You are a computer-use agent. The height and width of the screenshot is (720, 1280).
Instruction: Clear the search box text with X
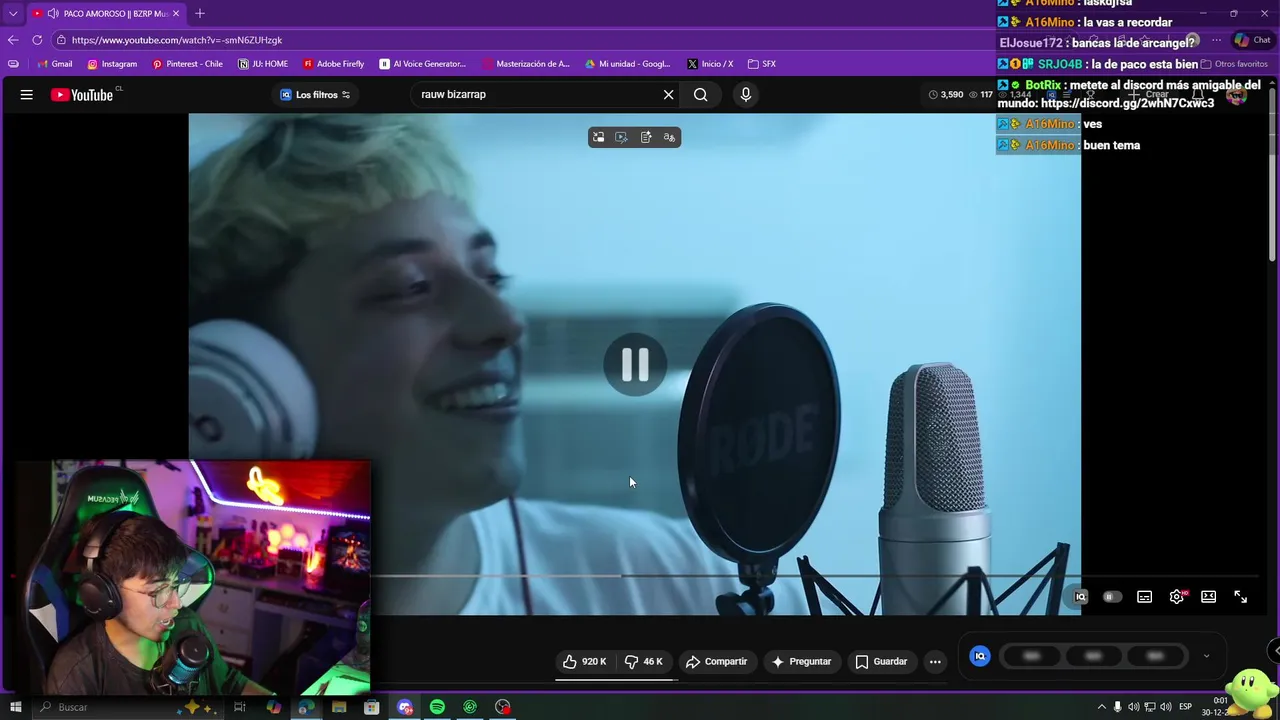point(669,95)
